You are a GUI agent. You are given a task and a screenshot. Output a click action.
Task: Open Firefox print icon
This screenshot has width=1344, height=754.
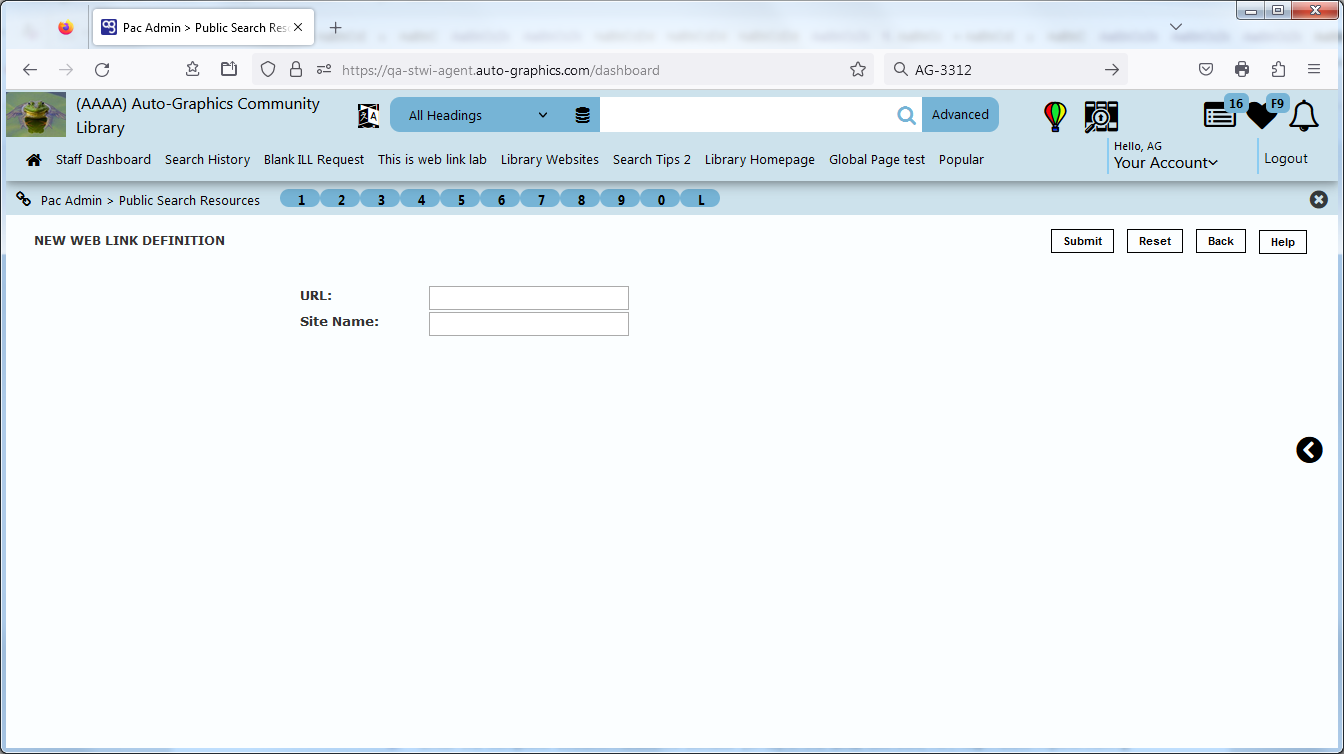1242,69
